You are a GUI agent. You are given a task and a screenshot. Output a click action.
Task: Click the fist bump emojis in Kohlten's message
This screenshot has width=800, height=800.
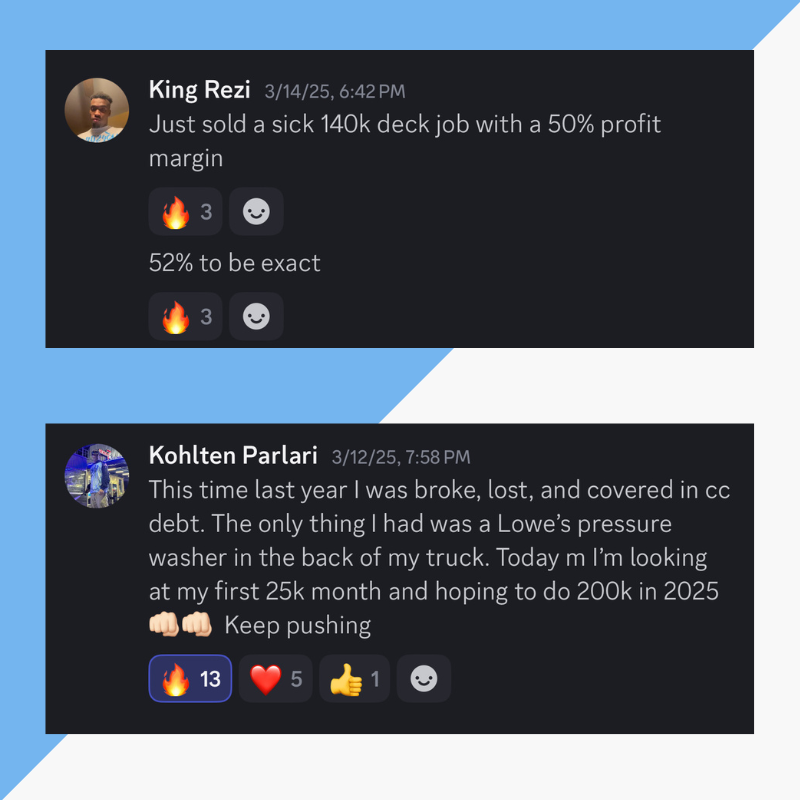point(181,624)
